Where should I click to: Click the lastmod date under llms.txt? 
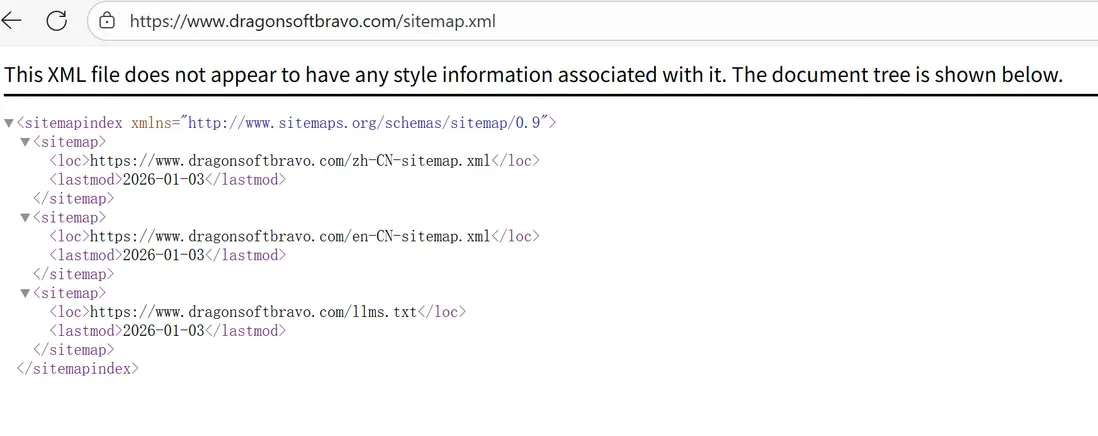pos(163,331)
